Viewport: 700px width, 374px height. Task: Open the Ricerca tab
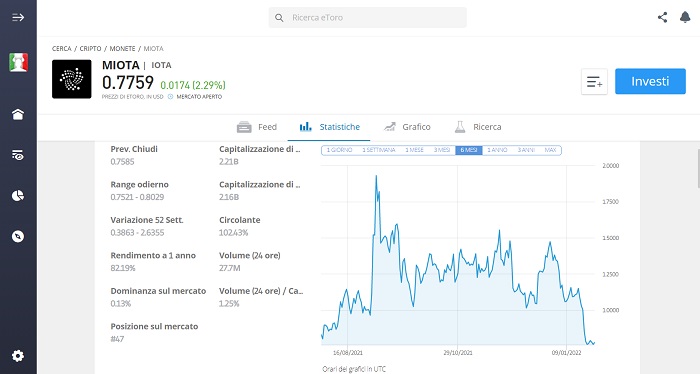click(x=478, y=127)
